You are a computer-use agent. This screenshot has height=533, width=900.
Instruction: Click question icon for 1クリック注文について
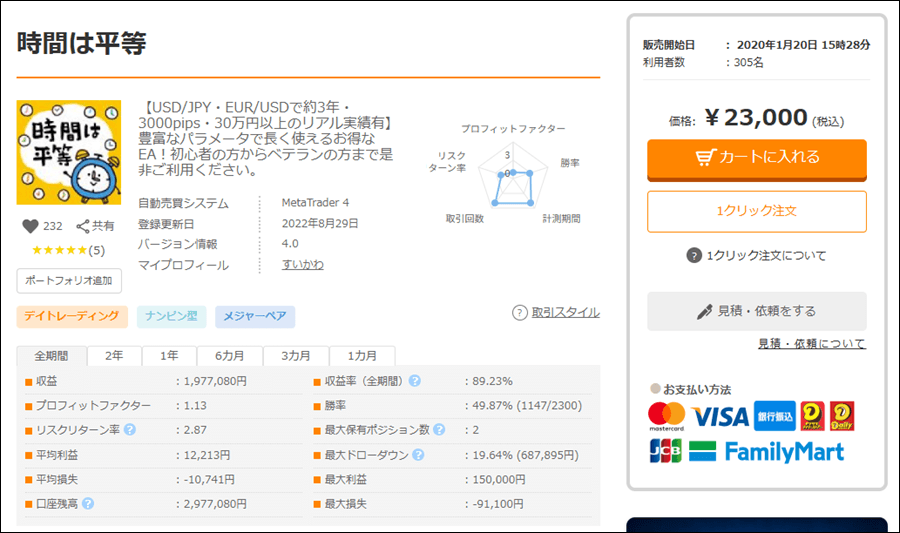tap(694, 255)
